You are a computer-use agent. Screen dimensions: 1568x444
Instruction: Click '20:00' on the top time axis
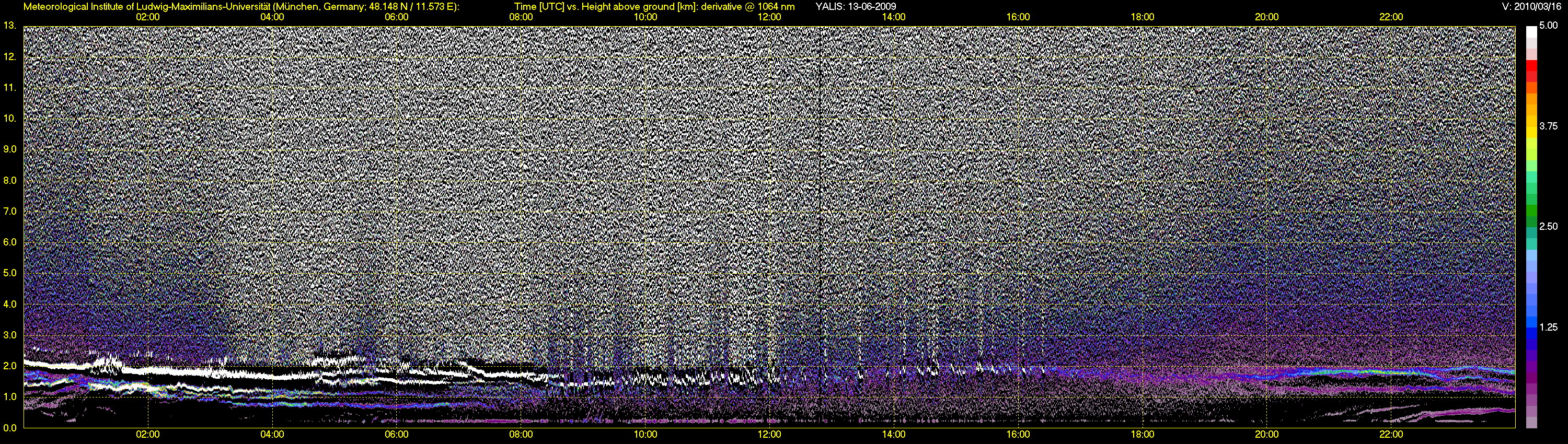coord(1267,17)
